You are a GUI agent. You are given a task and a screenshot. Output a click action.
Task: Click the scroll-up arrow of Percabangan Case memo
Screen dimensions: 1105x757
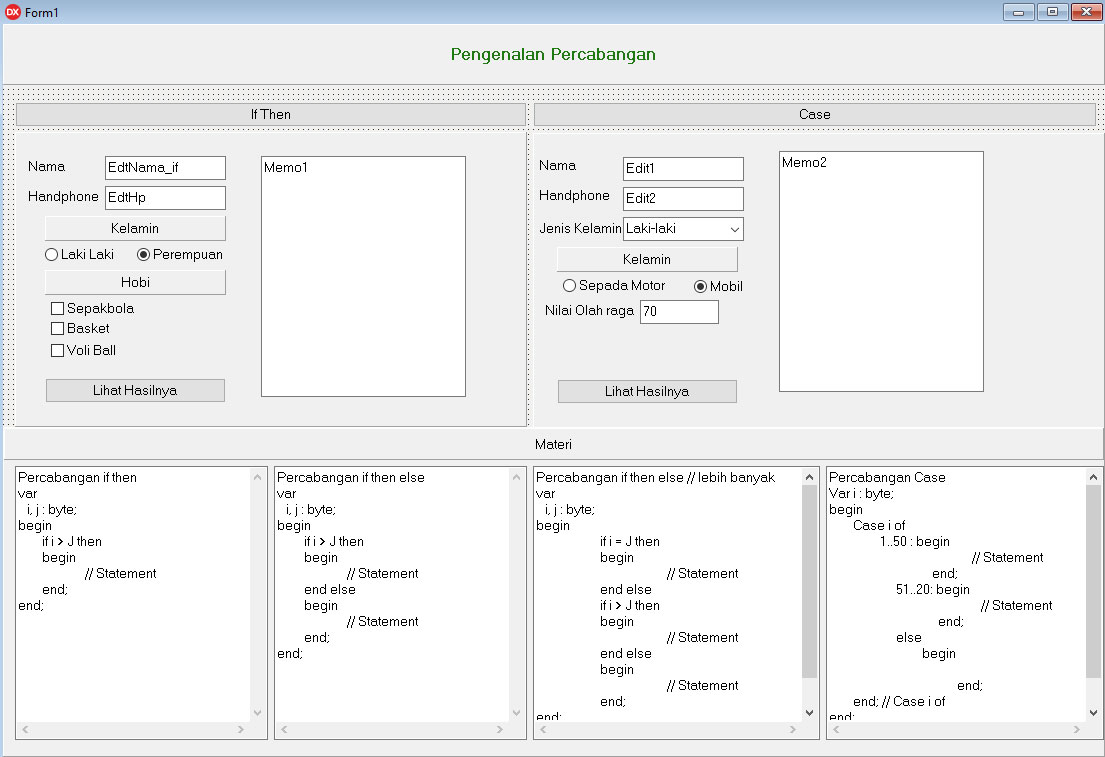coord(1094,477)
